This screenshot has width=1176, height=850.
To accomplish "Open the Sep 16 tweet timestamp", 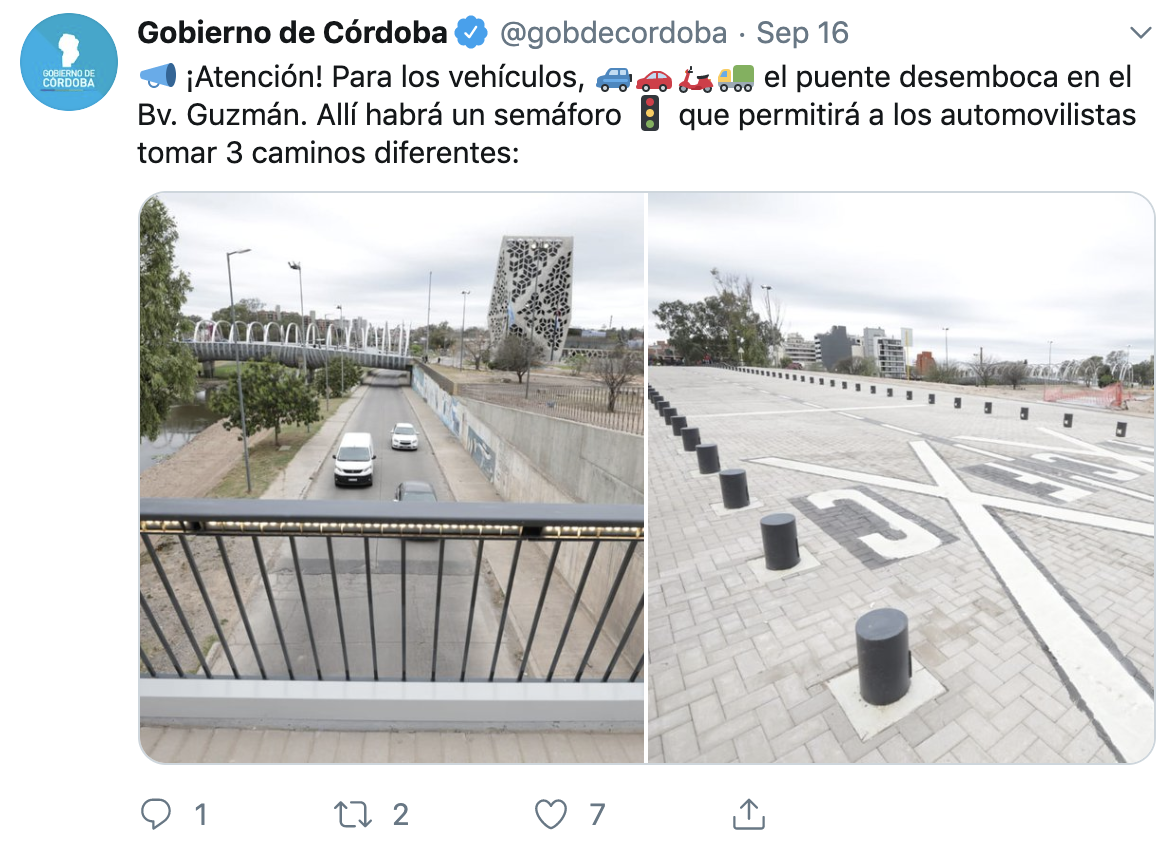I will tap(802, 33).
